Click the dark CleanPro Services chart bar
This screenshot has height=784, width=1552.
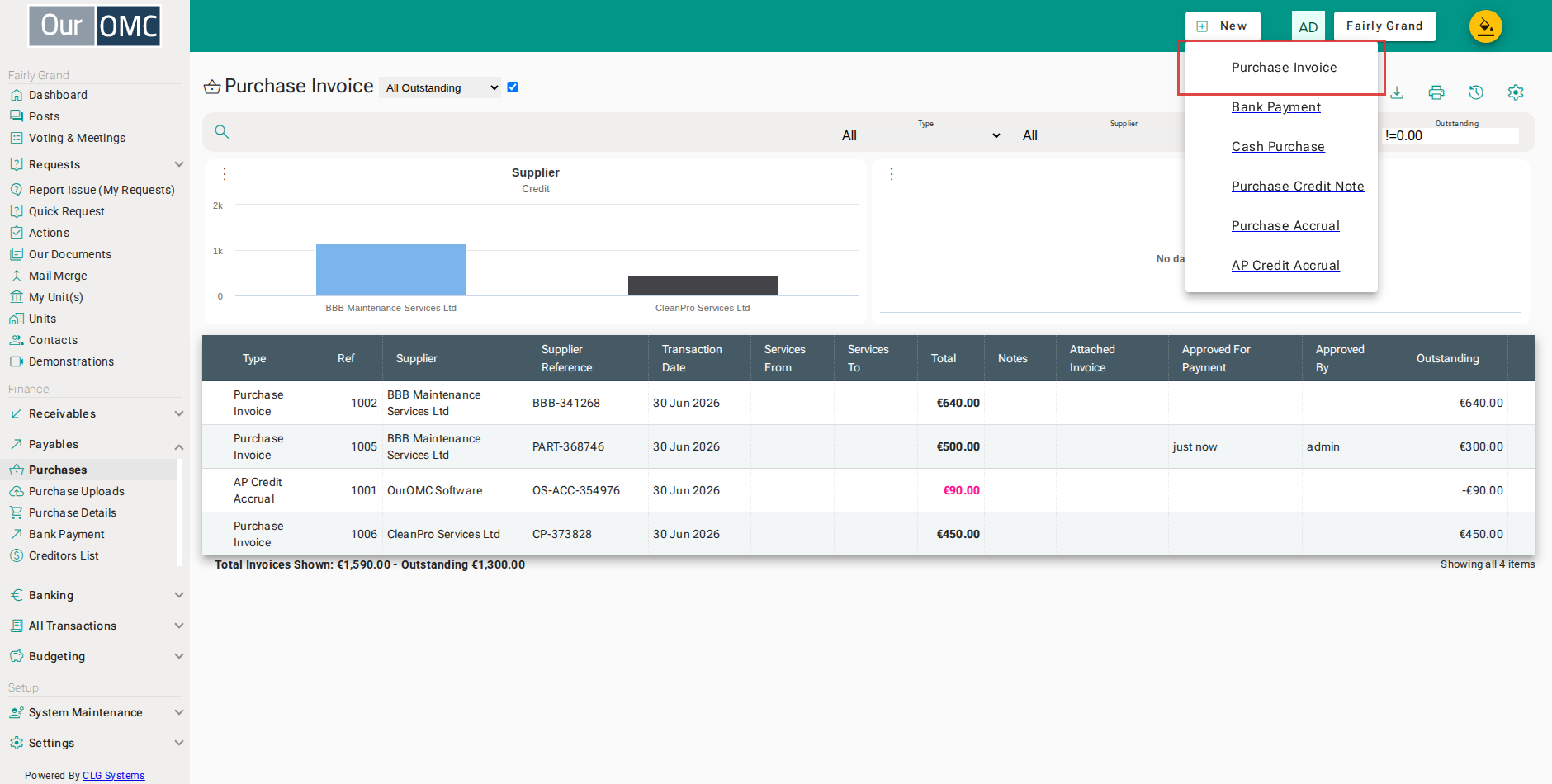(703, 286)
